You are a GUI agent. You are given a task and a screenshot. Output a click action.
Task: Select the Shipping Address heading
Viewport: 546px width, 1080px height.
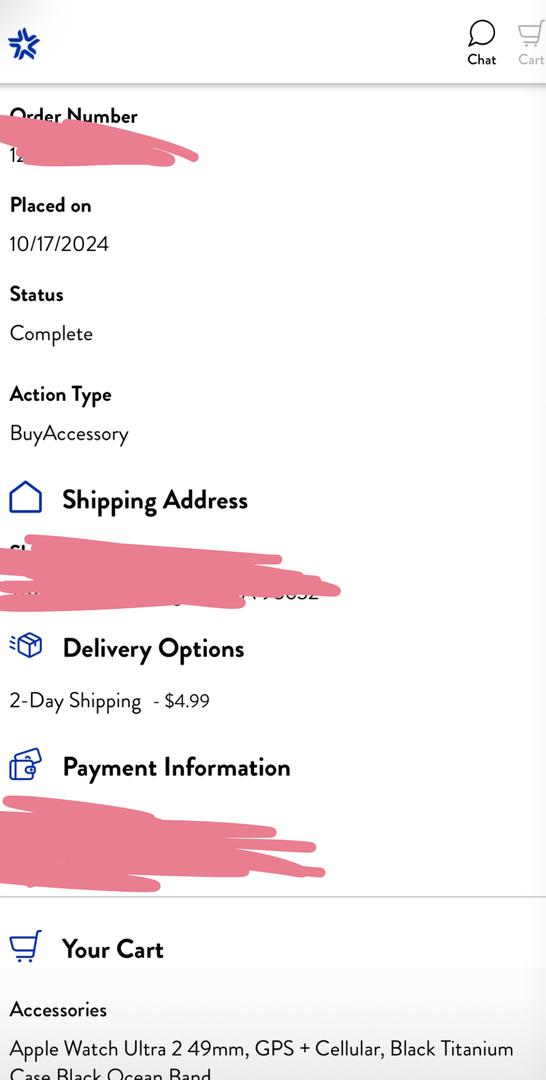click(155, 501)
